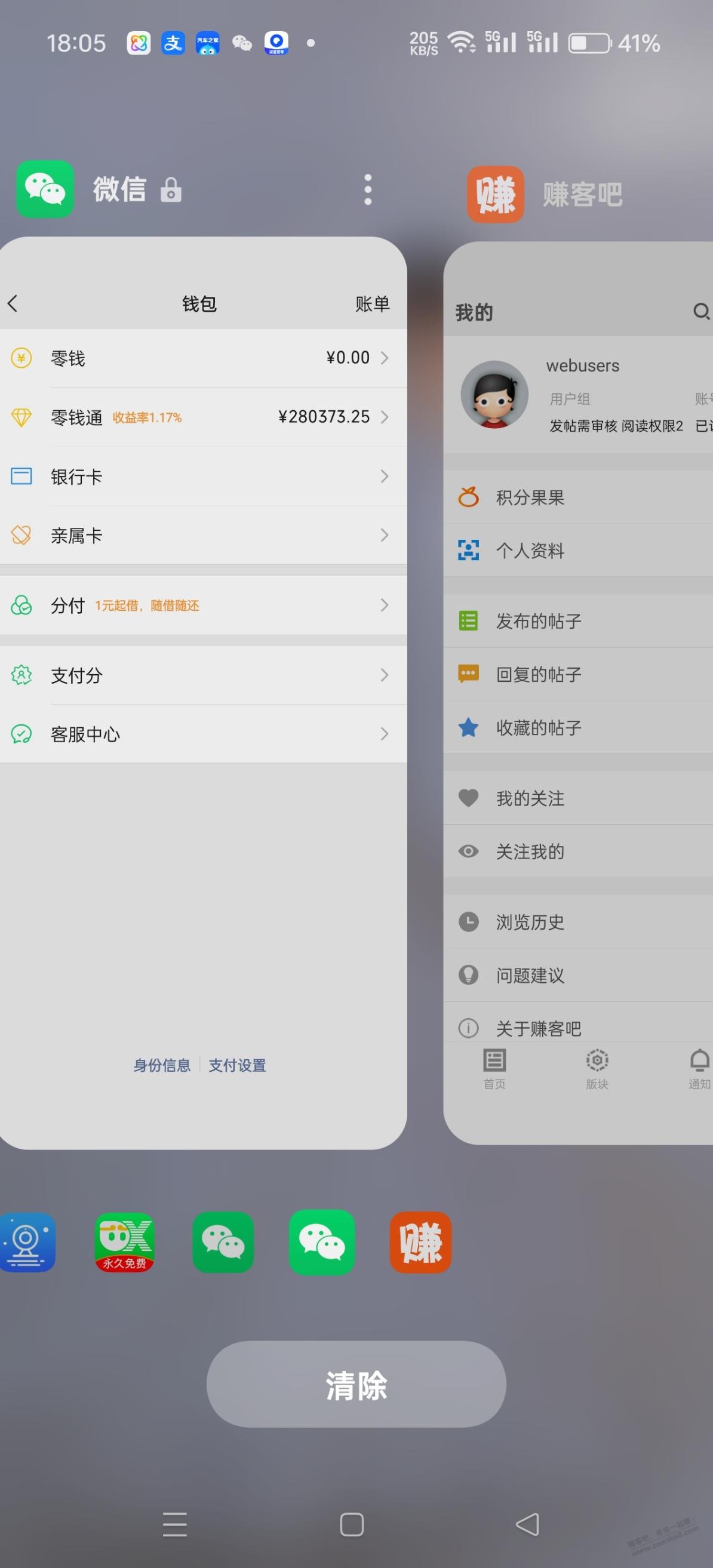Select 发帖需审核 阅读权限2 text
The width and height of the screenshot is (713, 1568).
[x=616, y=426]
